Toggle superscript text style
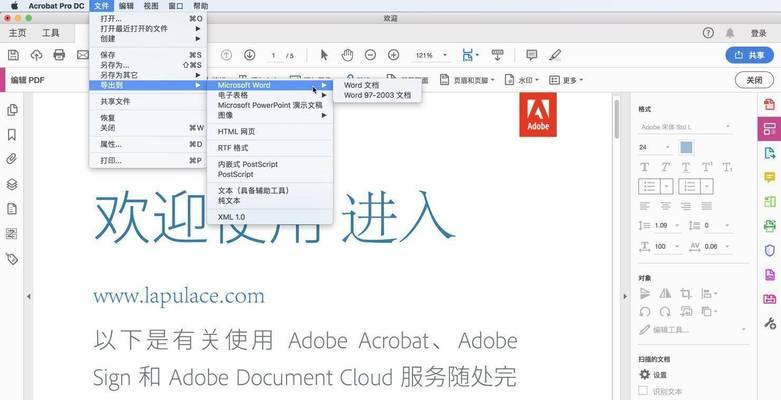781x400 pixels. pos(706,167)
